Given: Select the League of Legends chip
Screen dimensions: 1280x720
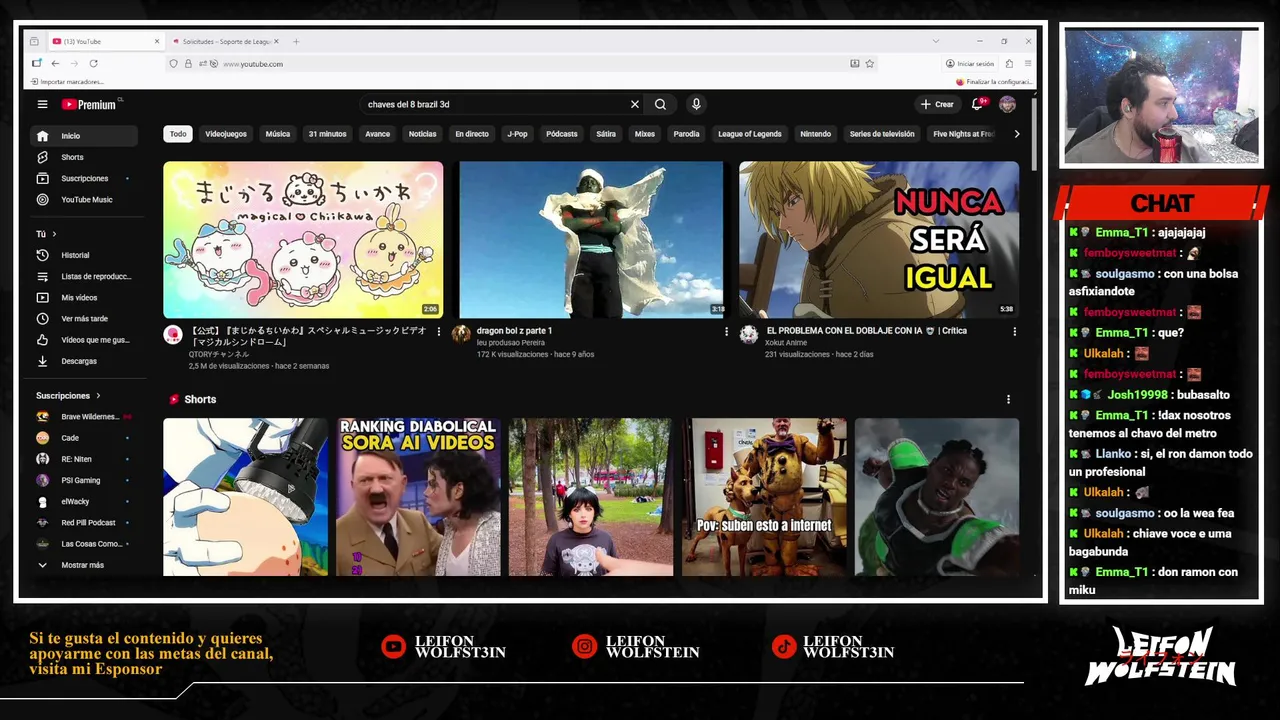Looking at the screenshot, I should coord(750,134).
